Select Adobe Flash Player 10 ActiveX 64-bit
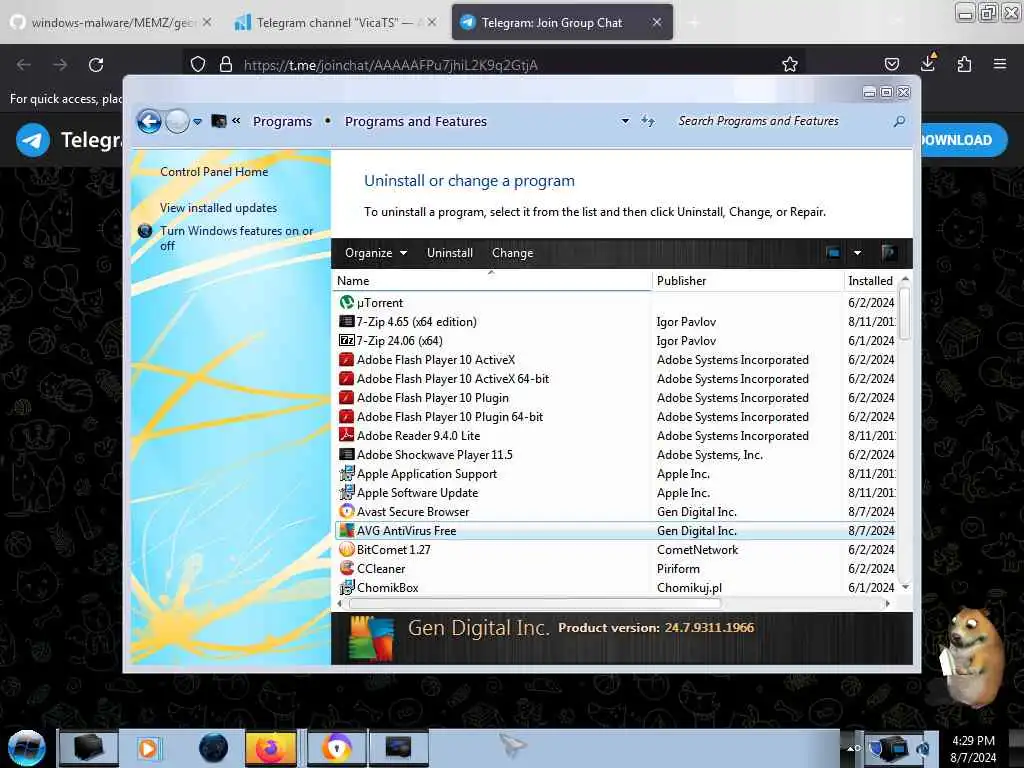This screenshot has width=1024, height=768. coord(453,379)
